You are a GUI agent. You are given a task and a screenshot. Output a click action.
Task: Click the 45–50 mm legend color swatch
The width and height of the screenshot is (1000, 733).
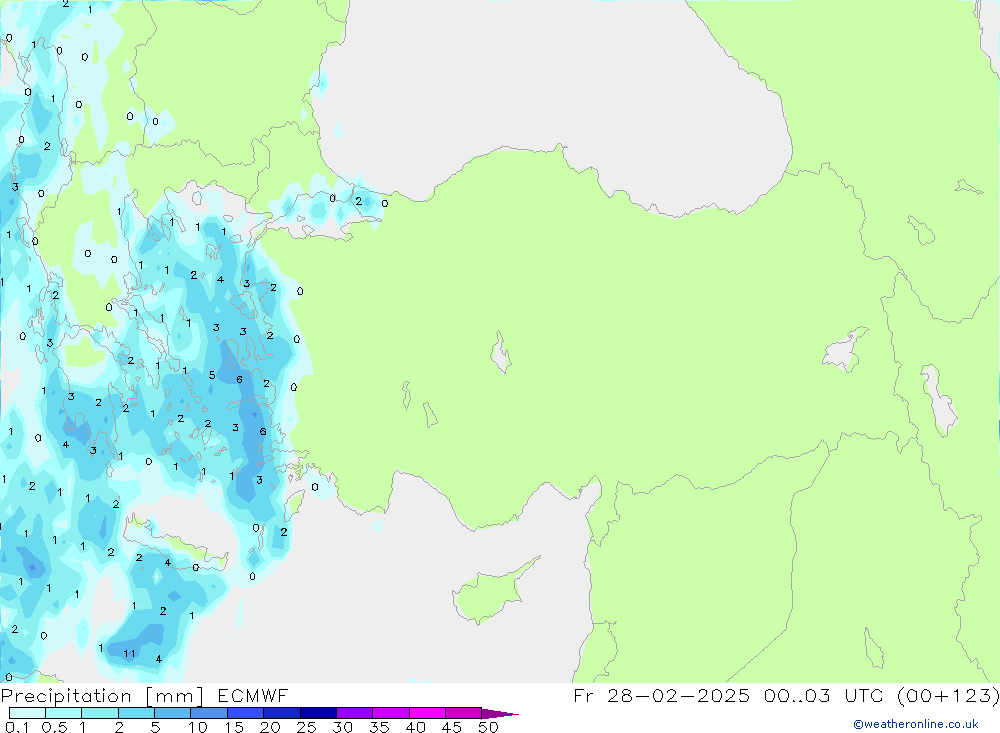point(464,713)
